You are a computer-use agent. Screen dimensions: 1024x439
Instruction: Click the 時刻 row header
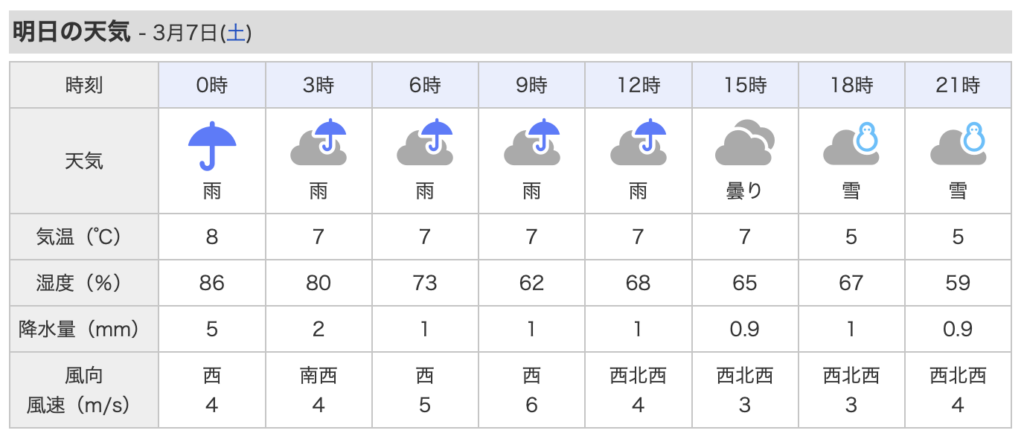[x=84, y=85]
